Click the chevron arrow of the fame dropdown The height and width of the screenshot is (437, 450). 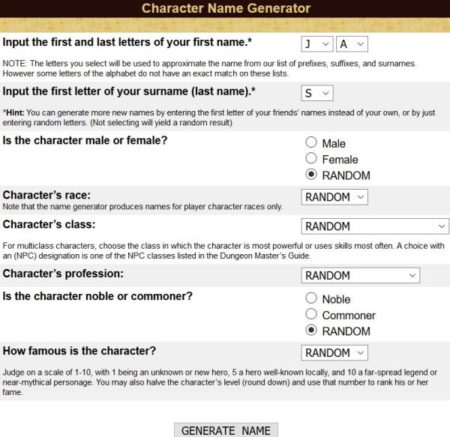(x=360, y=353)
